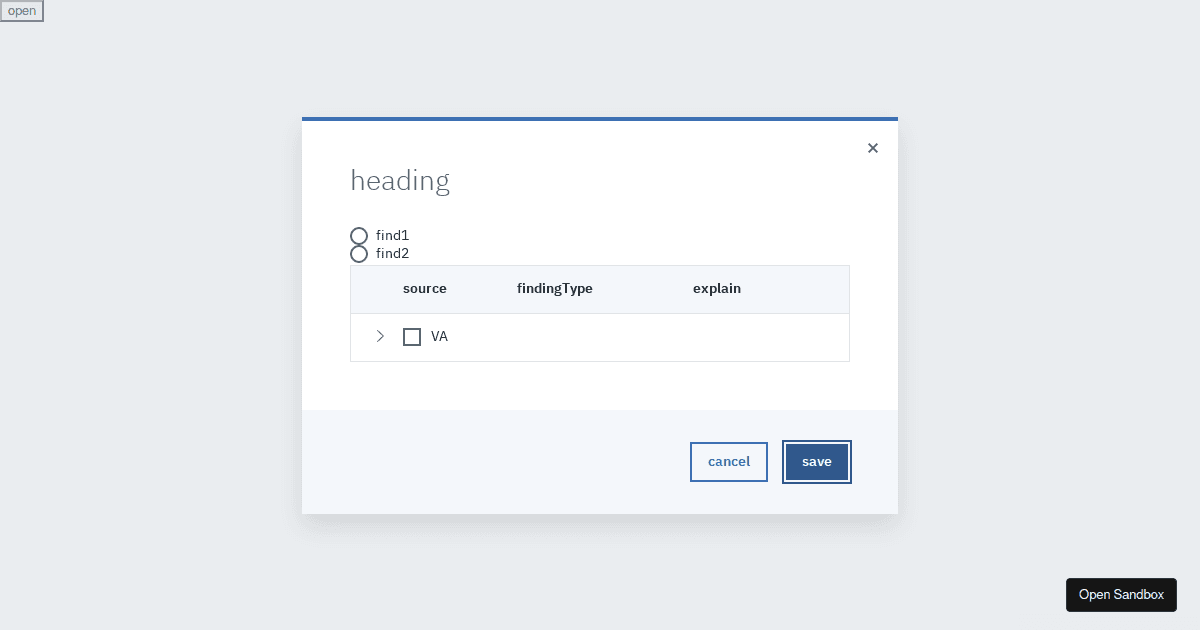Viewport: 1200px width, 630px height.
Task: Click the open button in the top-left corner
Action: click(x=22, y=11)
